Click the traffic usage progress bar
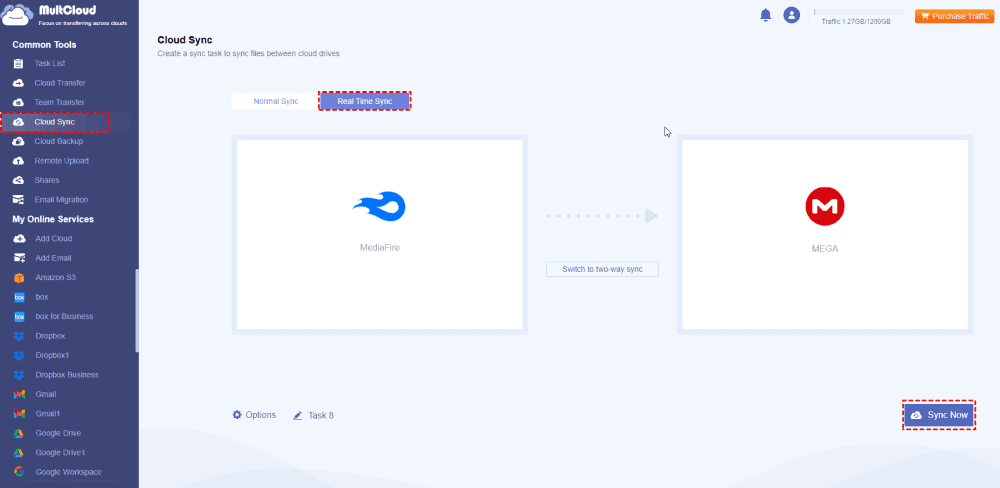Viewport: 1000px width, 488px height. pyautogui.click(x=858, y=11)
